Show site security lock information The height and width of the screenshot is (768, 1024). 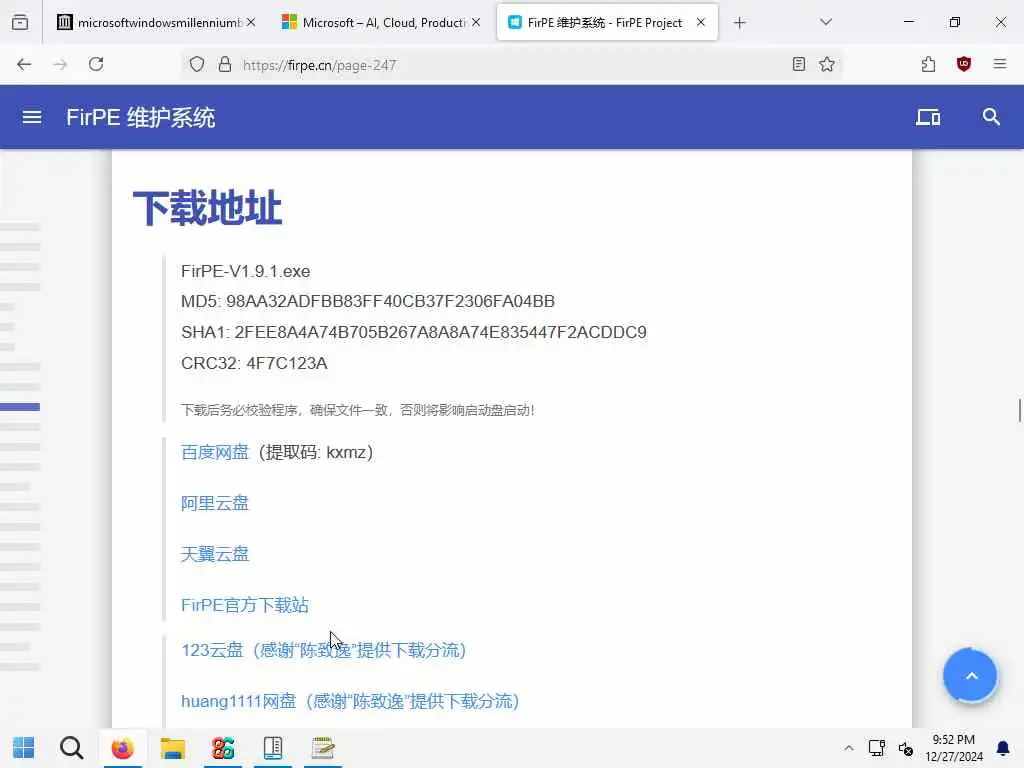pyautogui.click(x=225, y=64)
